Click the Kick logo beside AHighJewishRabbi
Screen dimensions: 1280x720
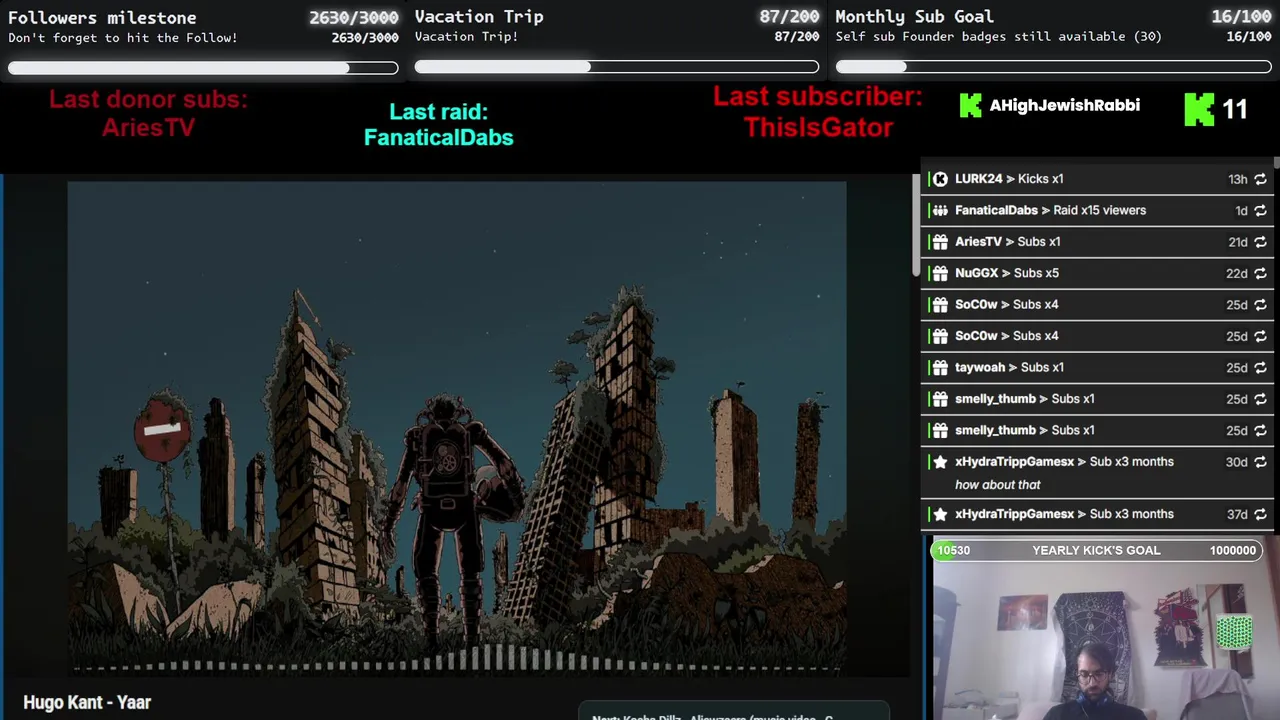point(970,105)
